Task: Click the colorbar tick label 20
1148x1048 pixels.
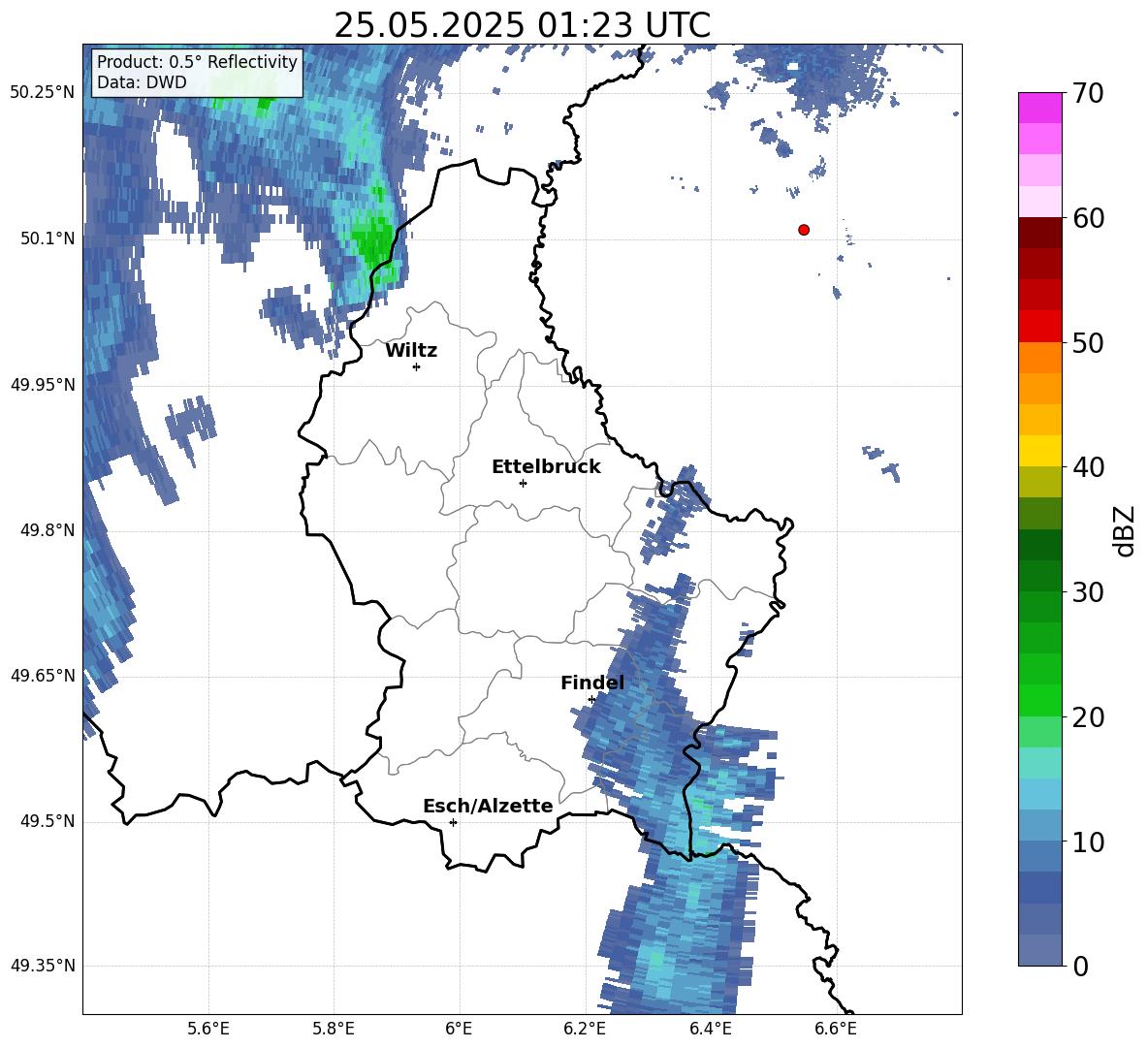Action: coord(1088,716)
